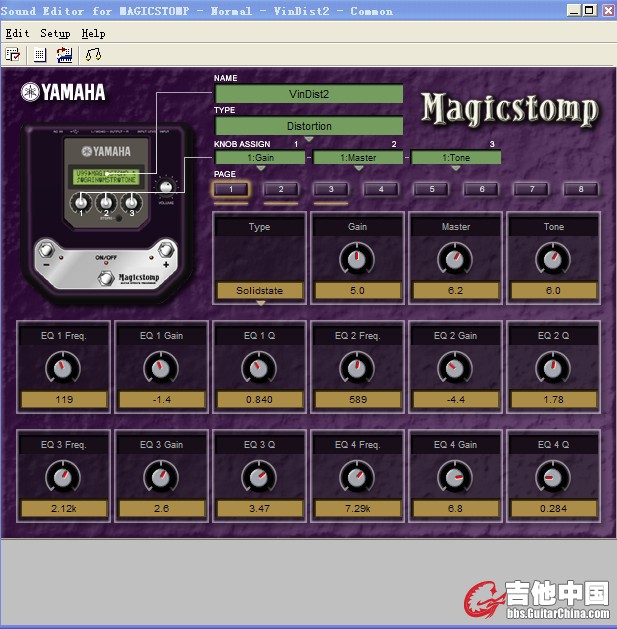Screen dimensions: 617x629
Task: Open the Setup menu
Action: click(x=55, y=33)
